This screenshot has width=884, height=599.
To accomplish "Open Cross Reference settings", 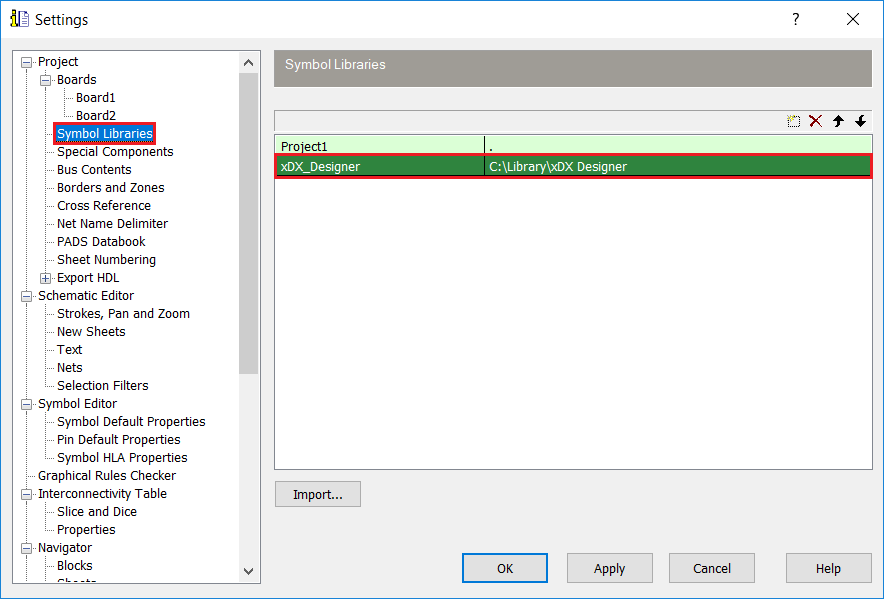I will click(104, 206).
